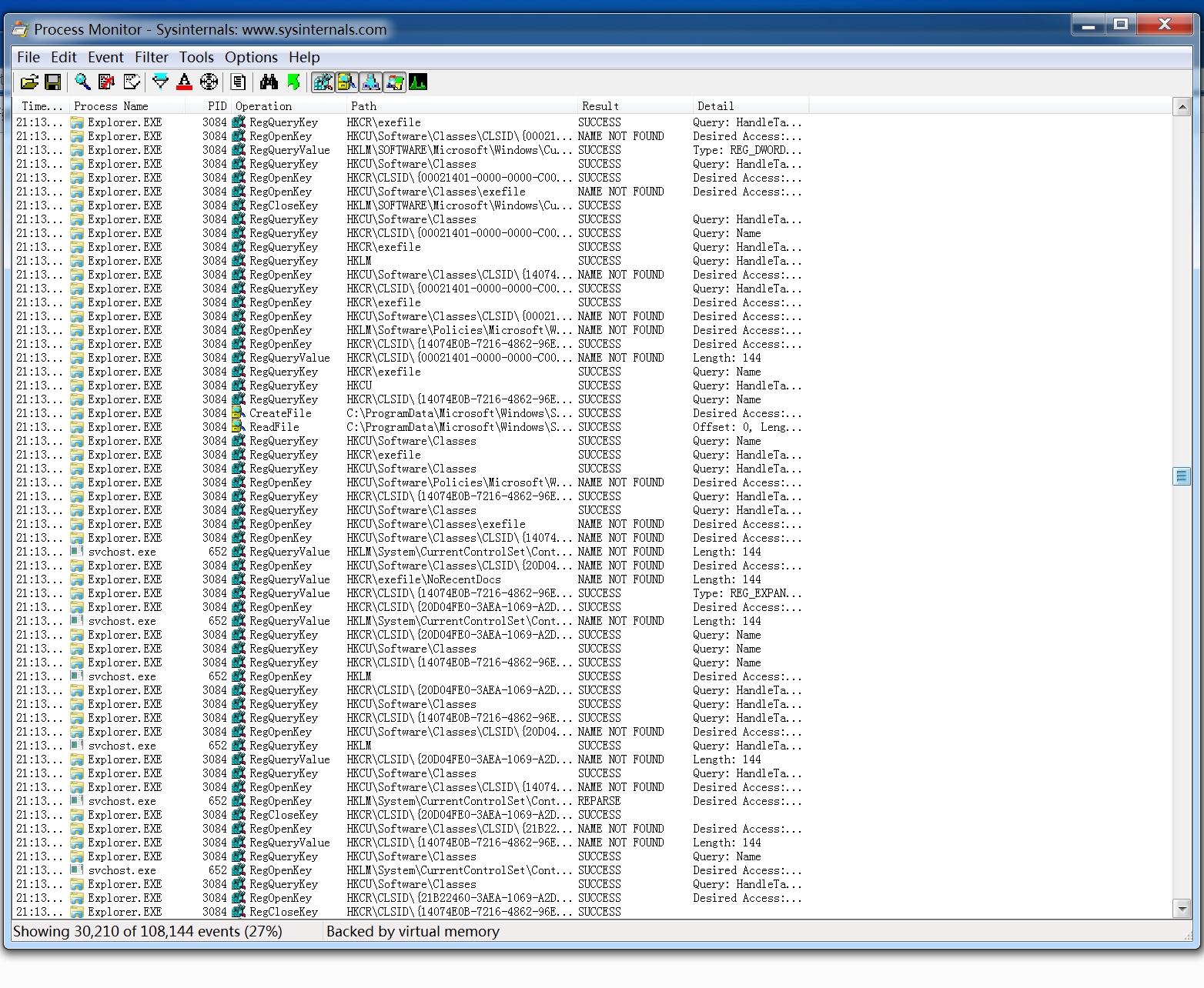Open the Options menu
The width and height of the screenshot is (1204, 988).
tap(251, 57)
